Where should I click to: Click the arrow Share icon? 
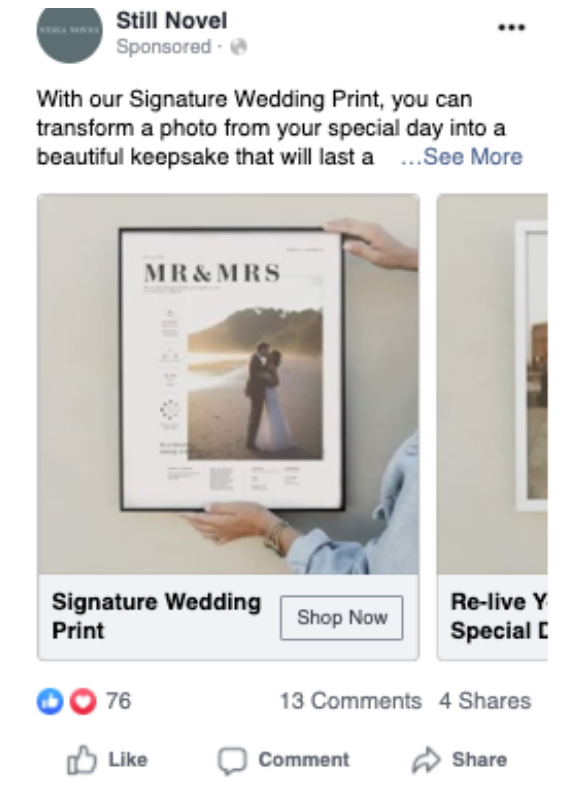(x=426, y=760)
